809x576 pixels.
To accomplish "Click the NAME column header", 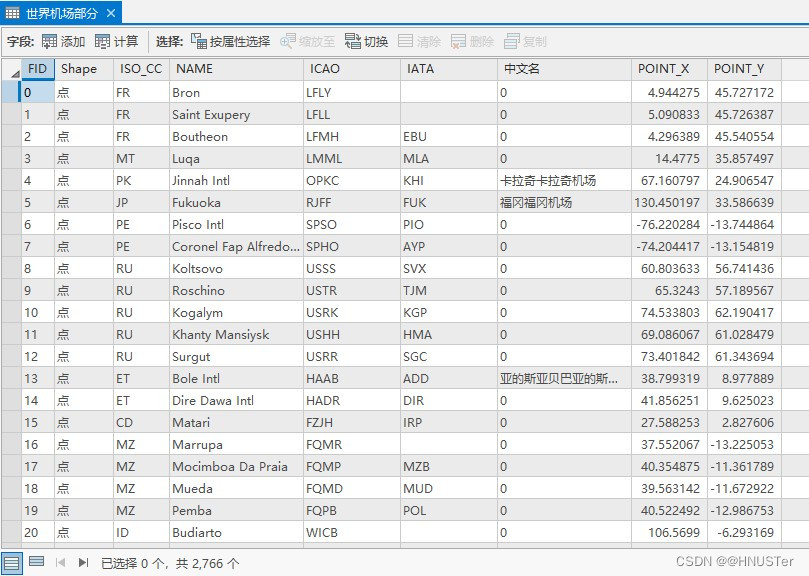I will tap(236, 69).
